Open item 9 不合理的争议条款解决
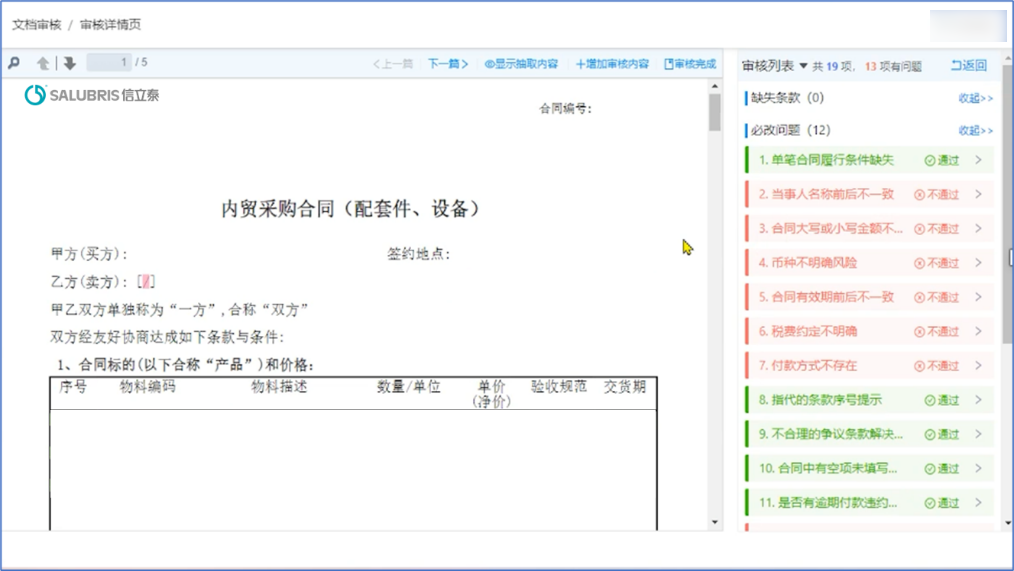This screenshot has width=1014, height=571. pyautogui.click(x=869, y=434)
